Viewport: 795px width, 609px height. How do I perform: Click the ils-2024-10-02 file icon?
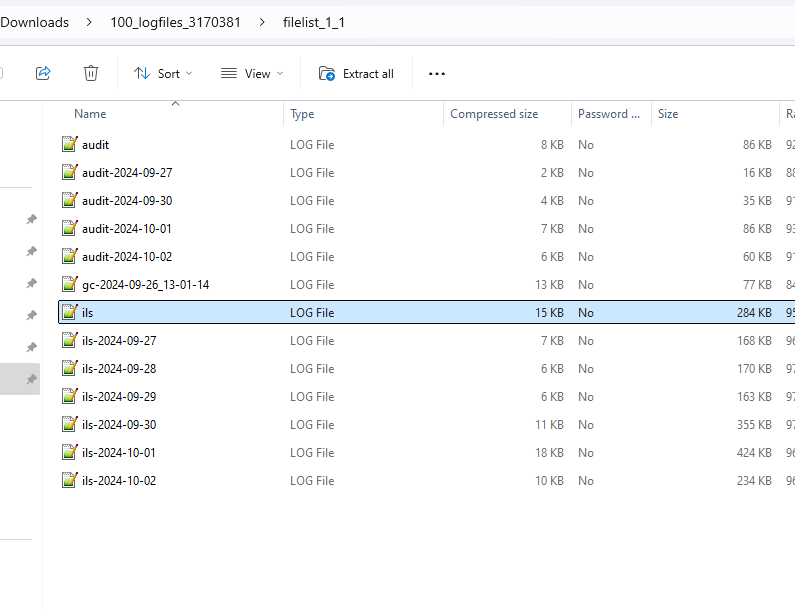pyautogui.click(x=70, y=481)
